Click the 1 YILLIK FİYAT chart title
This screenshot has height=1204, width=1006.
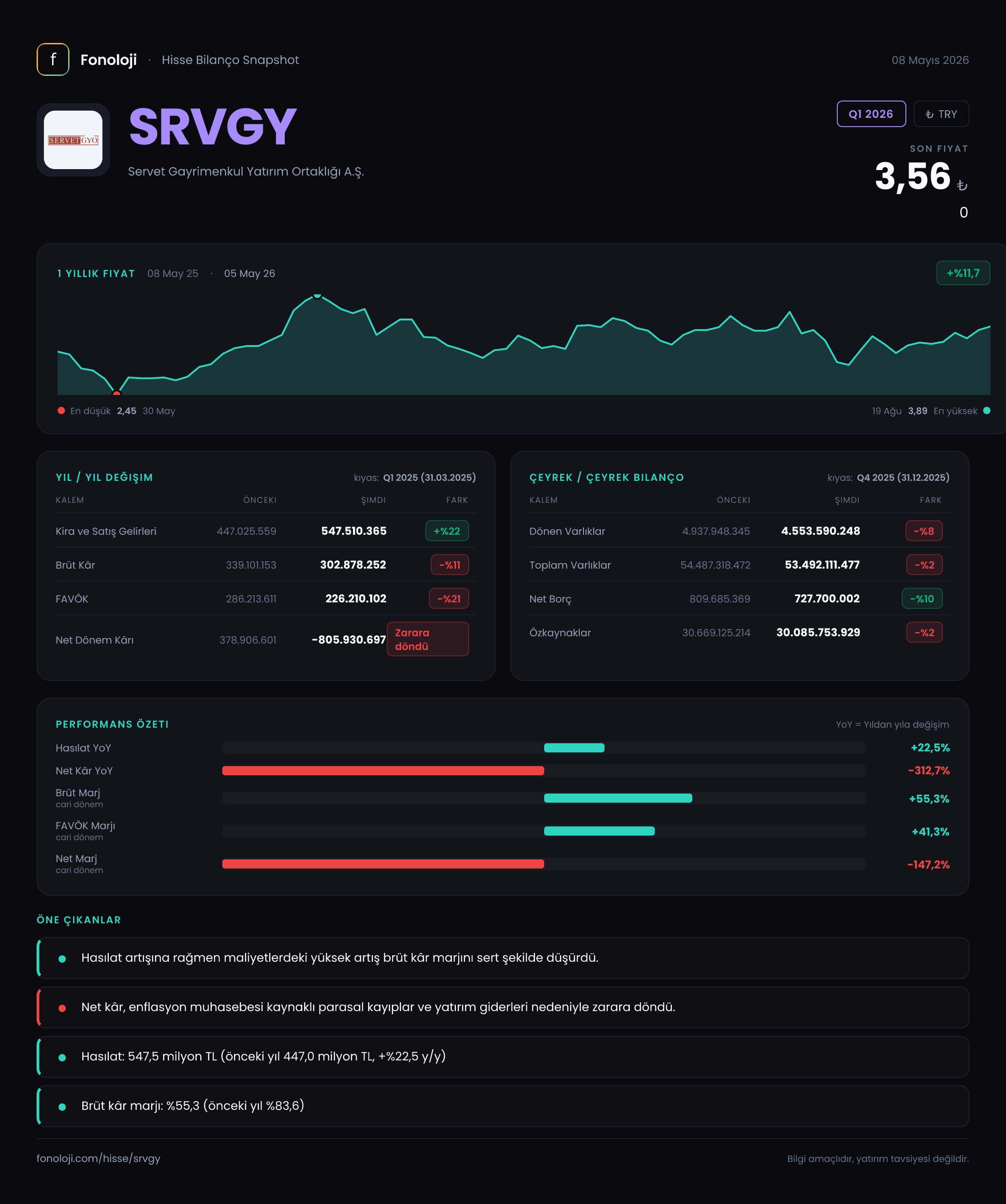[x=96, y=273]
